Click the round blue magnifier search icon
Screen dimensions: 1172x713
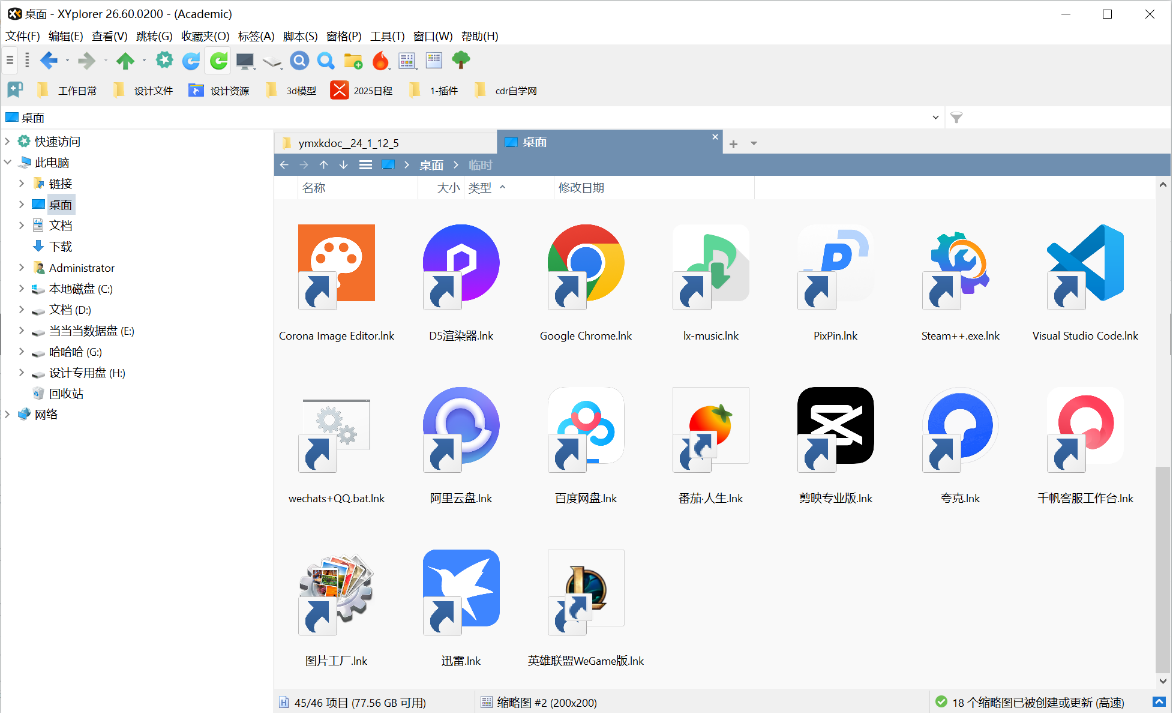point(299,61)
